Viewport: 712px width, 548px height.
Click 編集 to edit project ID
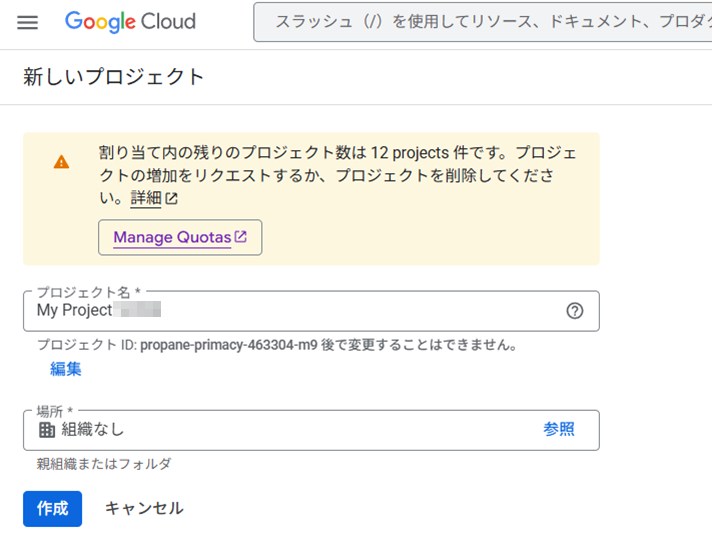[x=66, y=369]
